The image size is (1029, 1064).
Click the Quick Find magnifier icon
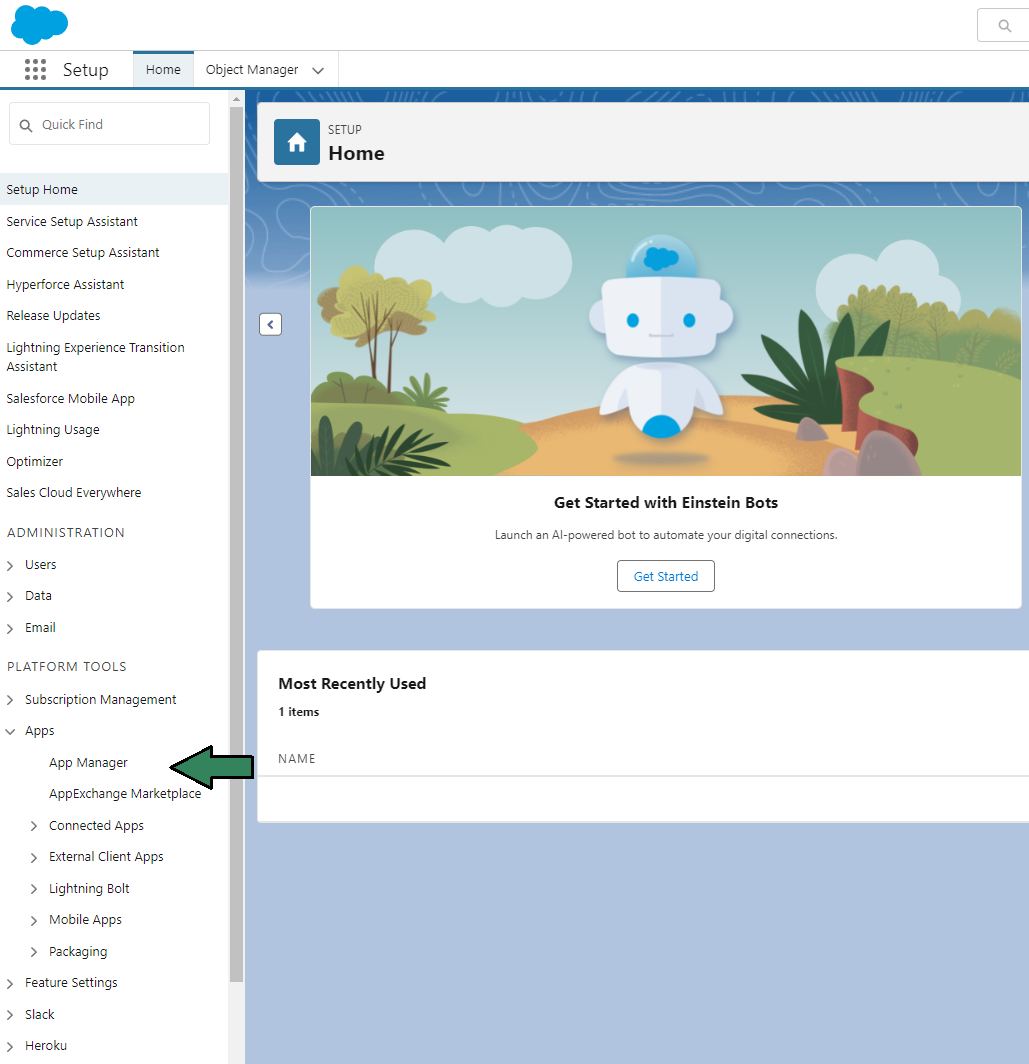point(26,125)
